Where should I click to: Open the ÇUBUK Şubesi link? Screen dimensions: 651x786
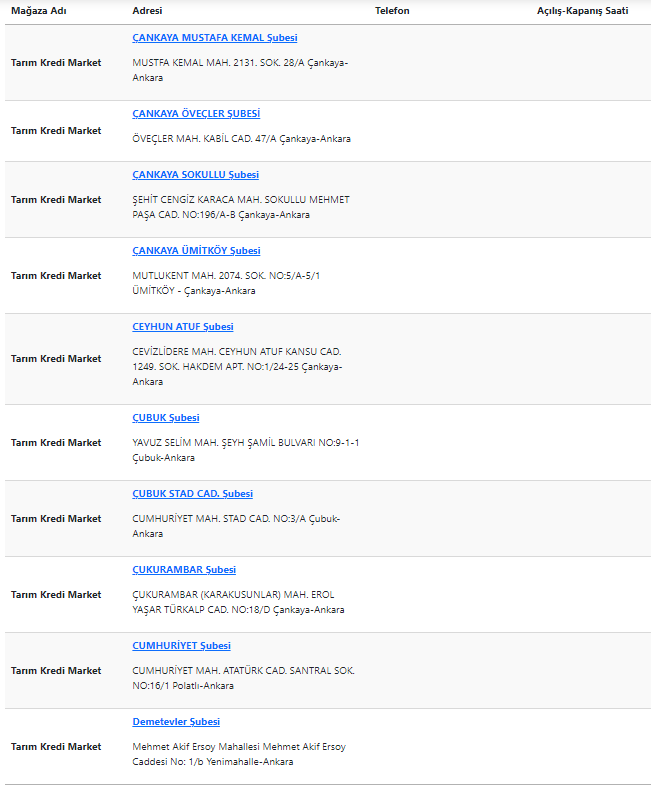click(x=166, y=418)
